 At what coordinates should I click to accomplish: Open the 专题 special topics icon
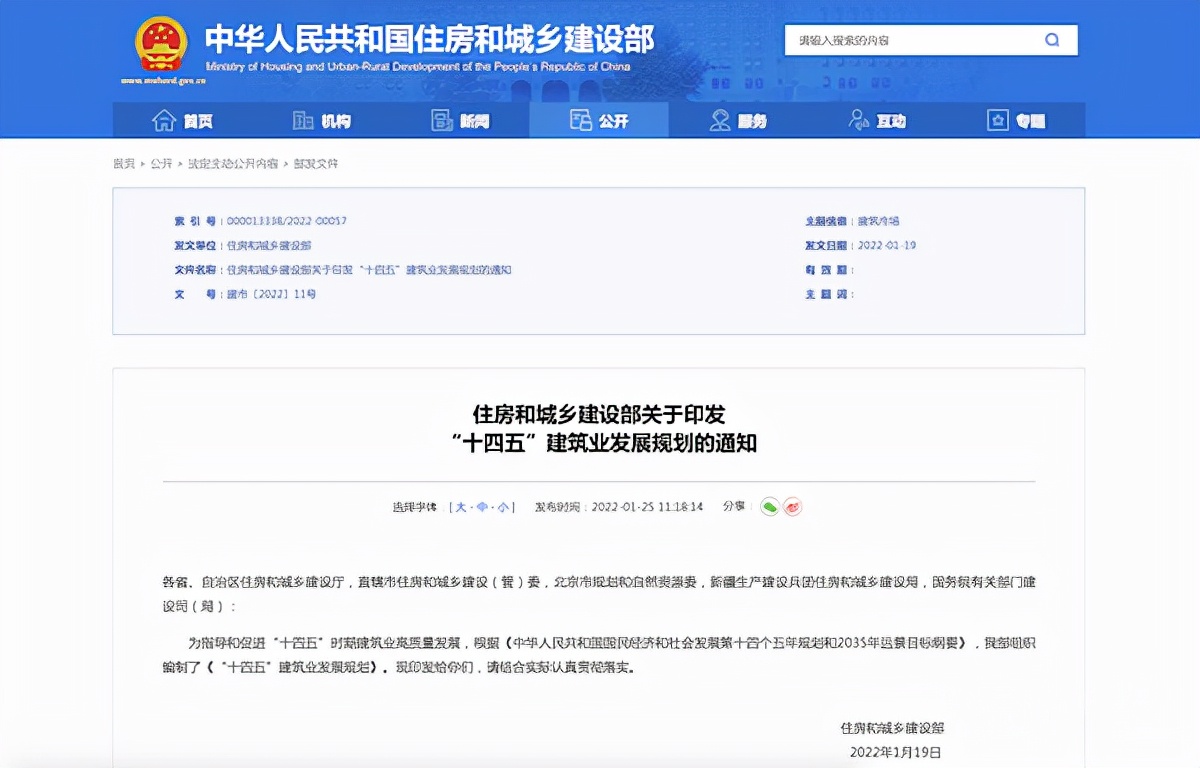coord(996,119)
